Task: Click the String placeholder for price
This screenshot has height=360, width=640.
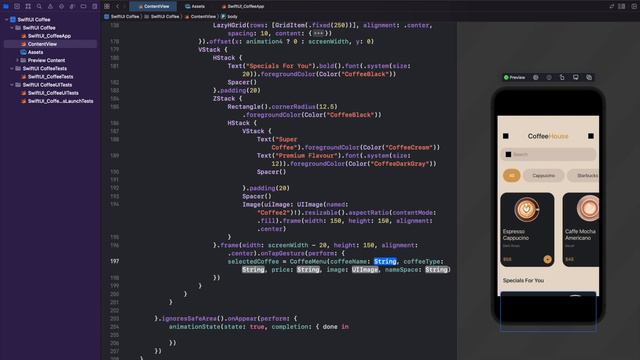Action: coord(308,270)
